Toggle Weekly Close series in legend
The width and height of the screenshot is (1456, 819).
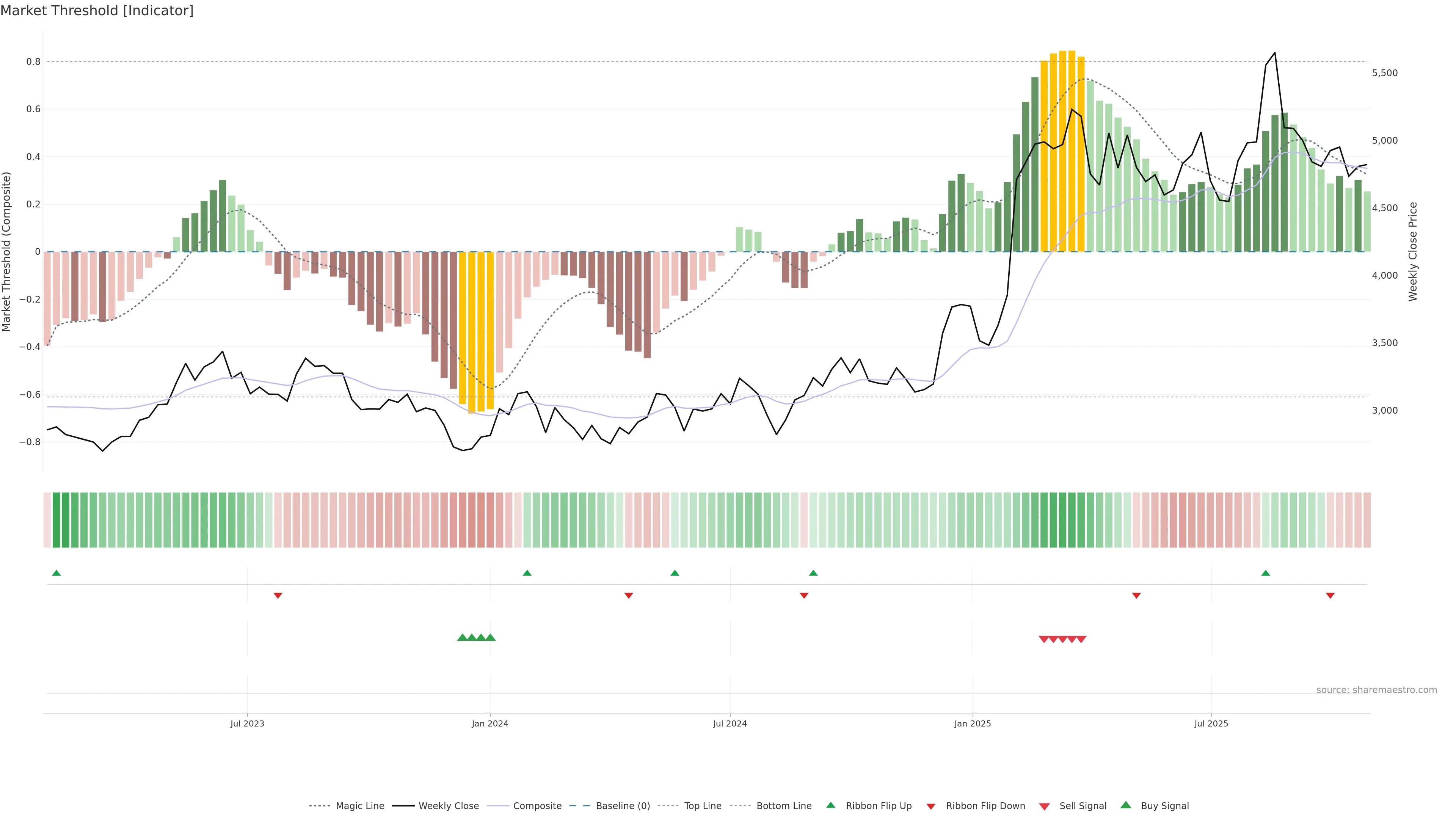point(448,806)
